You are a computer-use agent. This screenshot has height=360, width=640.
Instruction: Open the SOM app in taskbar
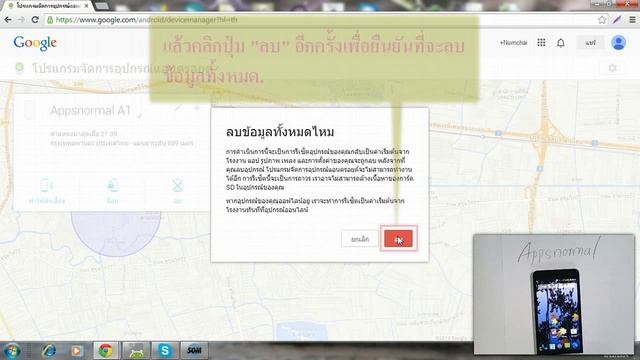click(x=194, y=351)
